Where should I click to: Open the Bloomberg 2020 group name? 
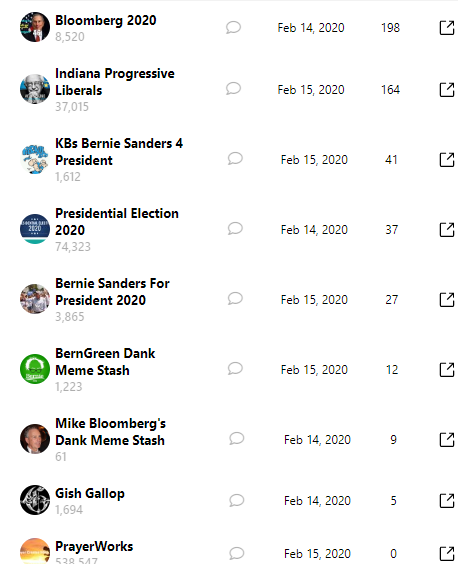click(x=106, y=21)
